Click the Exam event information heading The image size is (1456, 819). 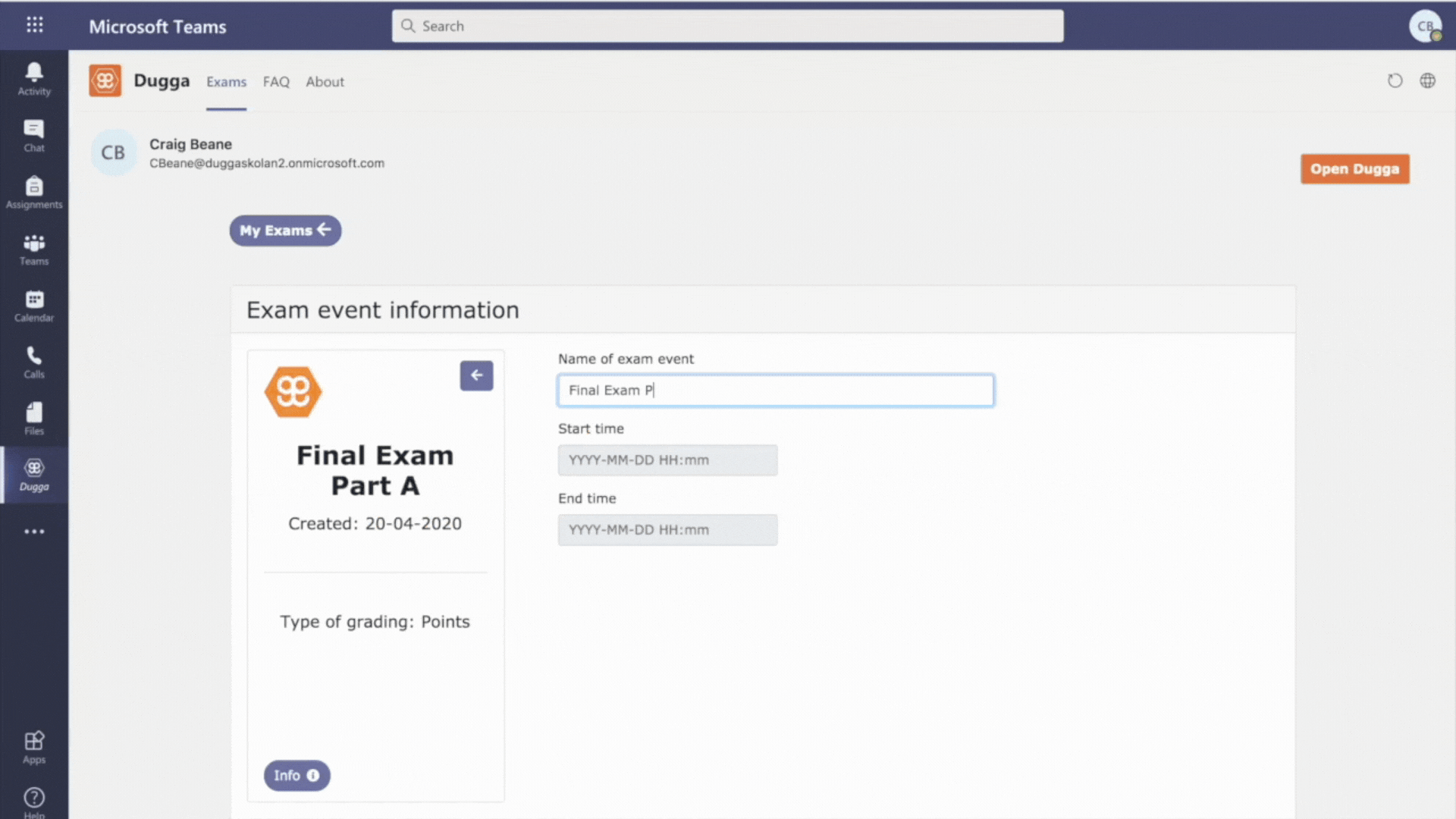(383, 310)
